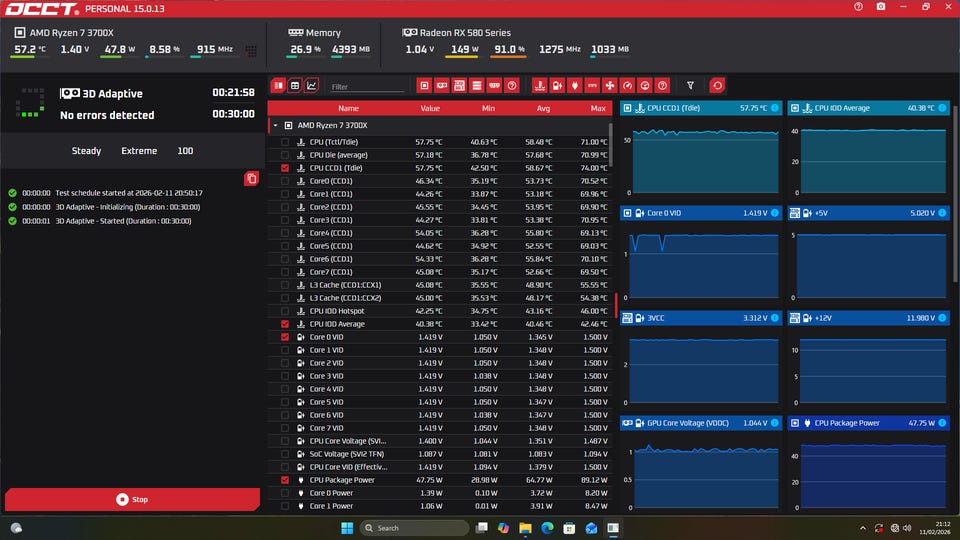The width and height of the screenshot is (960, 540).
Task: Stop the running 3D Adaptive test
Action: coord(132,500)
